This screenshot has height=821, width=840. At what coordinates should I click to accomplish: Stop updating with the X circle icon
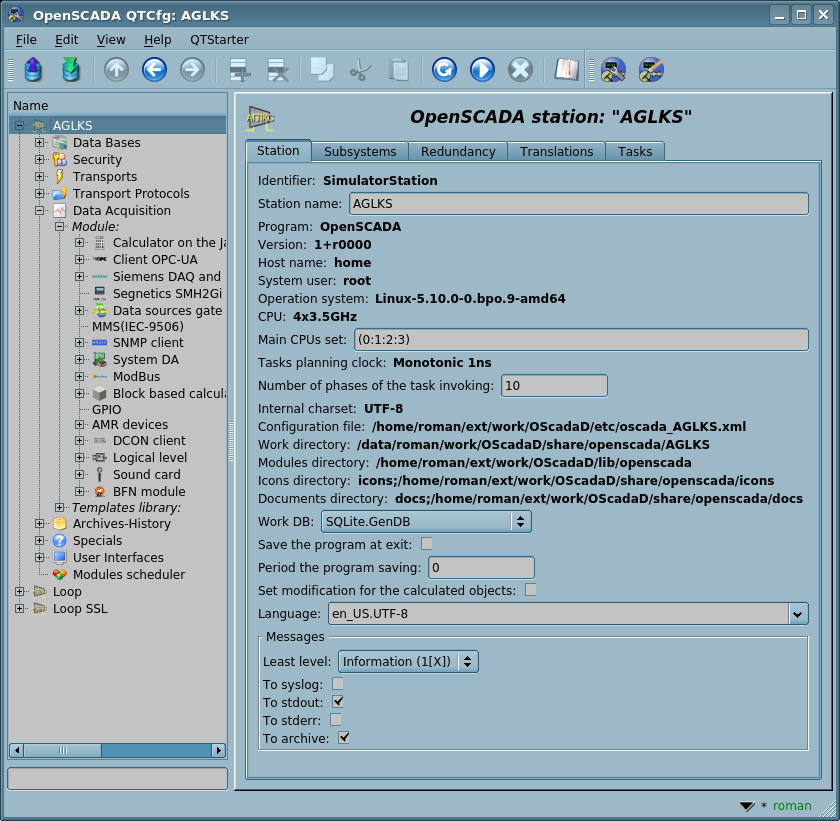520,70
